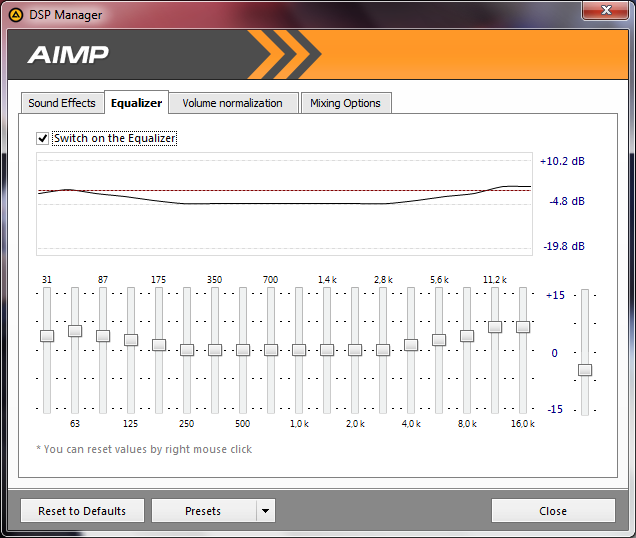Click the equalizer frequency response graph
The height and width of the screenshot is (538, 636).
tap(284, 204)
